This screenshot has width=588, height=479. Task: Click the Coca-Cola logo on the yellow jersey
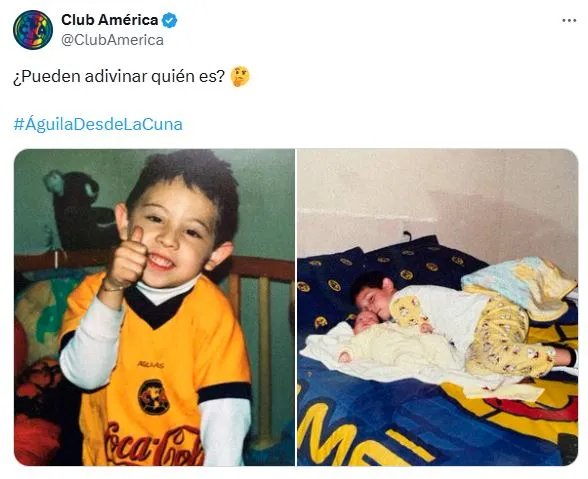click(x=154, y=444)
